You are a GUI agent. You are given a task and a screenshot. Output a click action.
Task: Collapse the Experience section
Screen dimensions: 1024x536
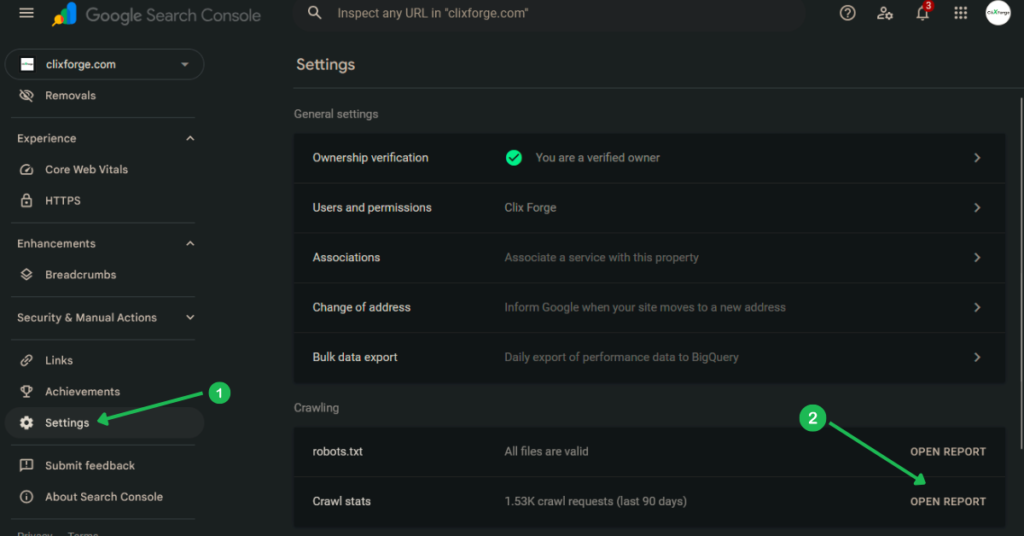(190, 138)
